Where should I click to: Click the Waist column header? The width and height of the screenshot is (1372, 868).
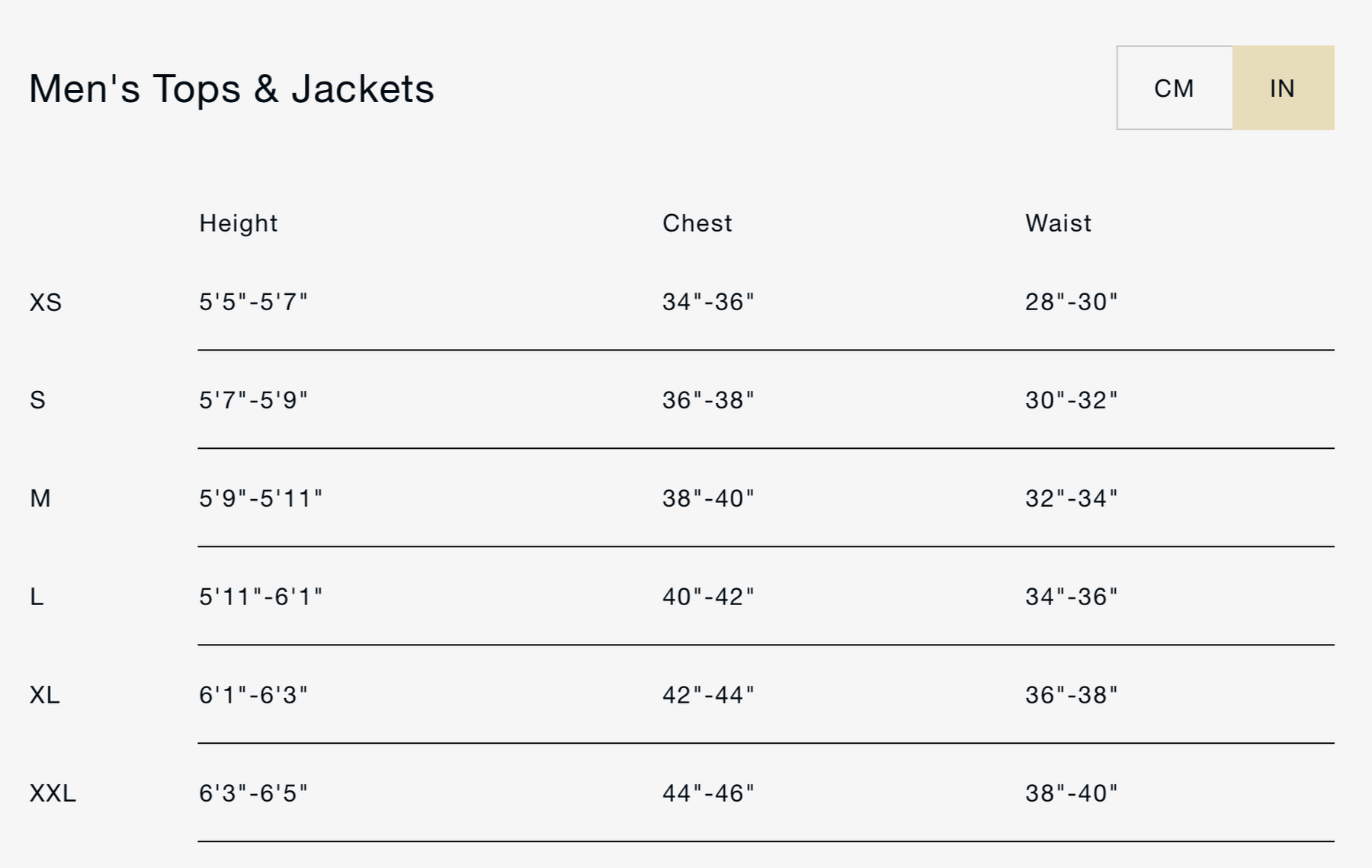click(1058, 223)
